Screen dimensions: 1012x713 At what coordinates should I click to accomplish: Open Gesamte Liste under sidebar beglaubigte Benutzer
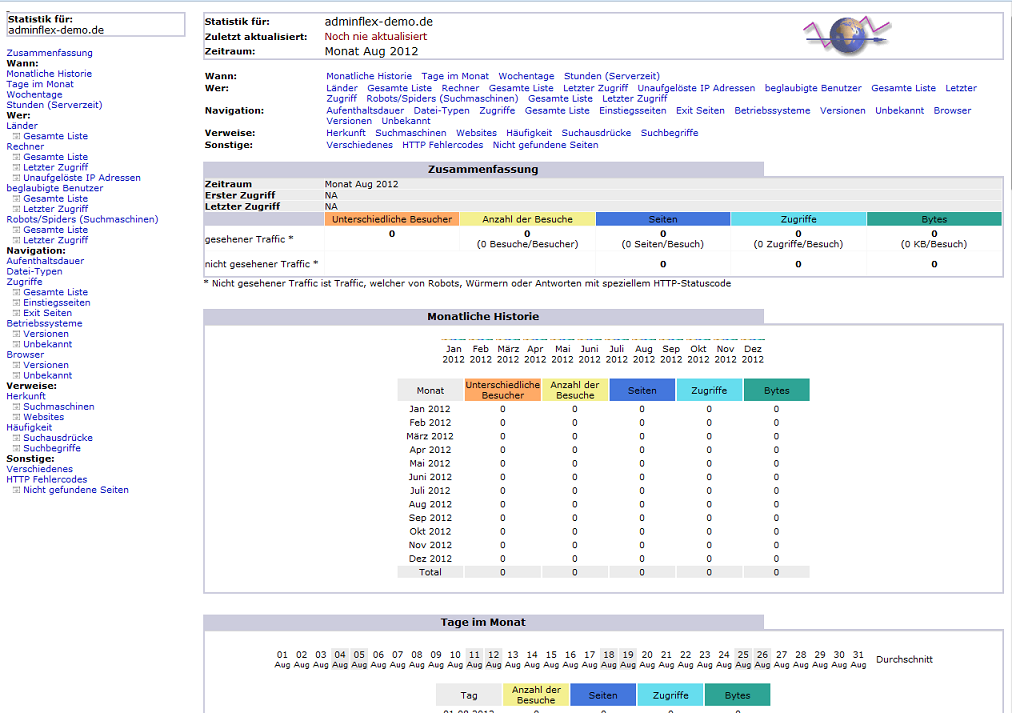click(56, 199)
